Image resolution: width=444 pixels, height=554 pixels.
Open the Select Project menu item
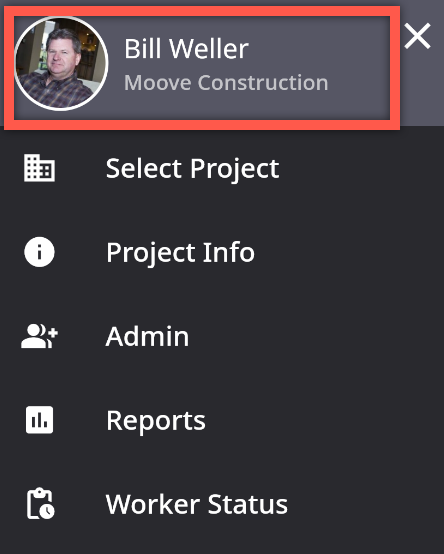coord(222,168)
